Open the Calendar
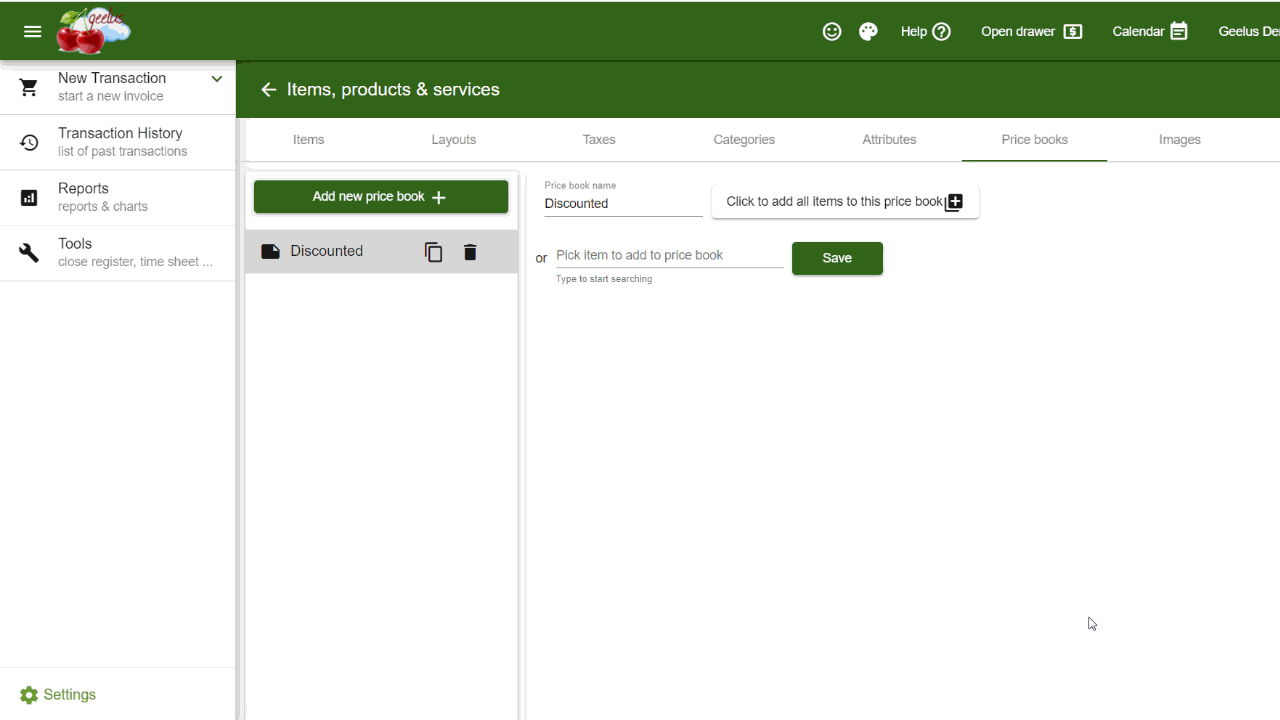This screenshot has height=720, width=1280. tap(1149, 31)
